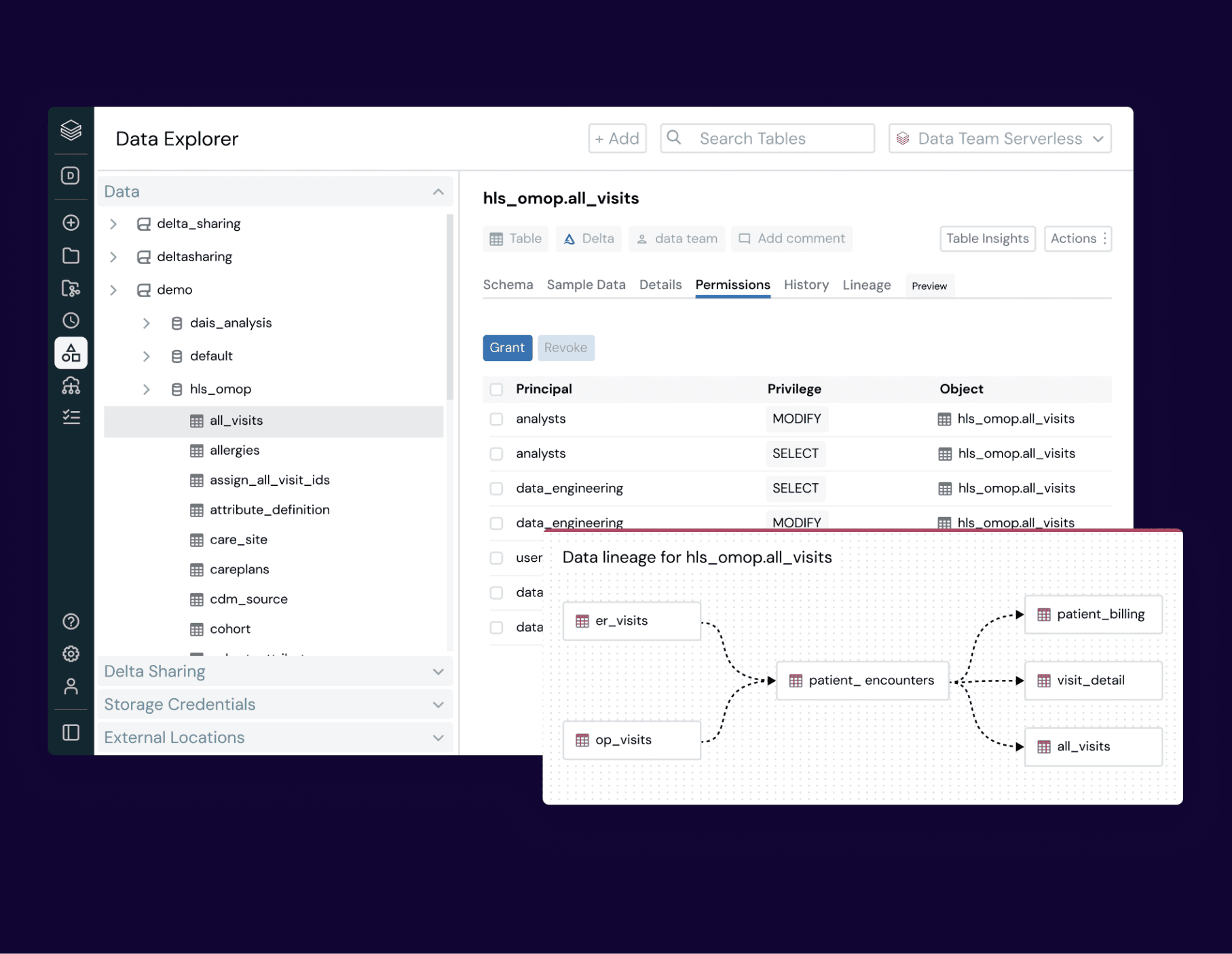Open the Actions menu button
The height and width of the screenshot is (954, 1232).
pyautogui.click(x=1078, y=239)
